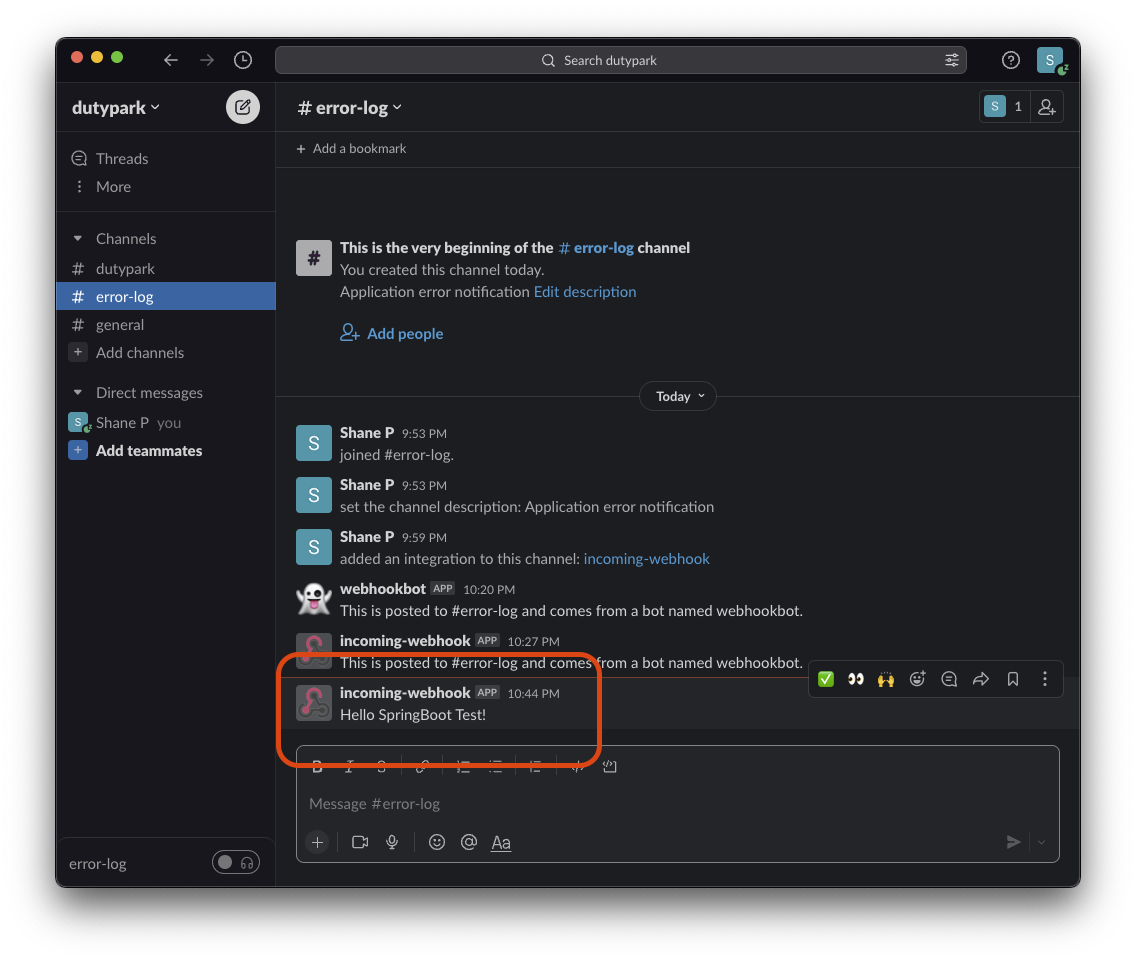This screenshot has width=1136, height=961.
Task: Toggle formatting toolbar with Aa icon
Action: point(501,843)
